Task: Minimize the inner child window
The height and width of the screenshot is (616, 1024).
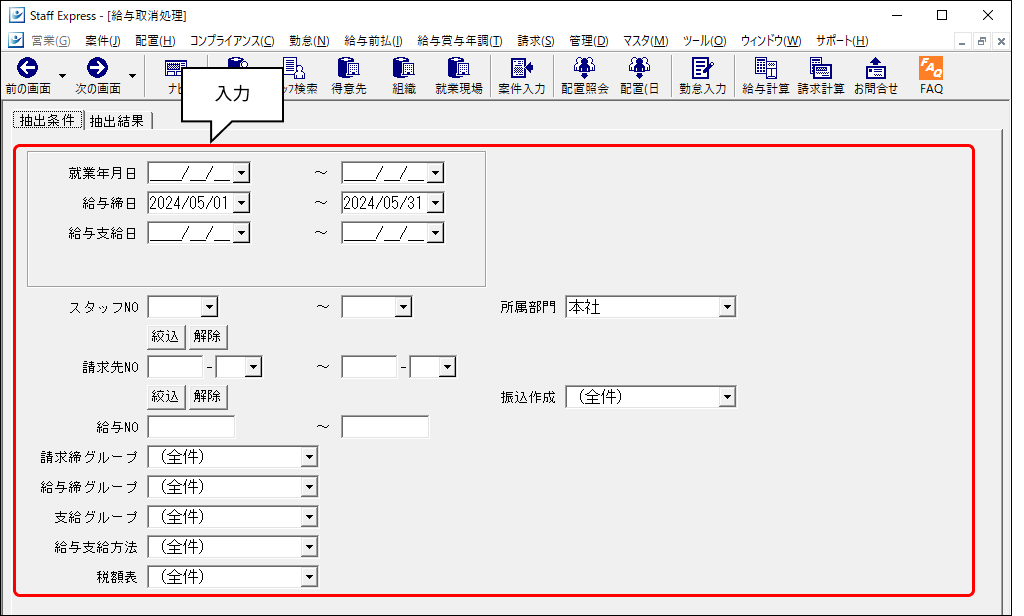Action: 961,41
